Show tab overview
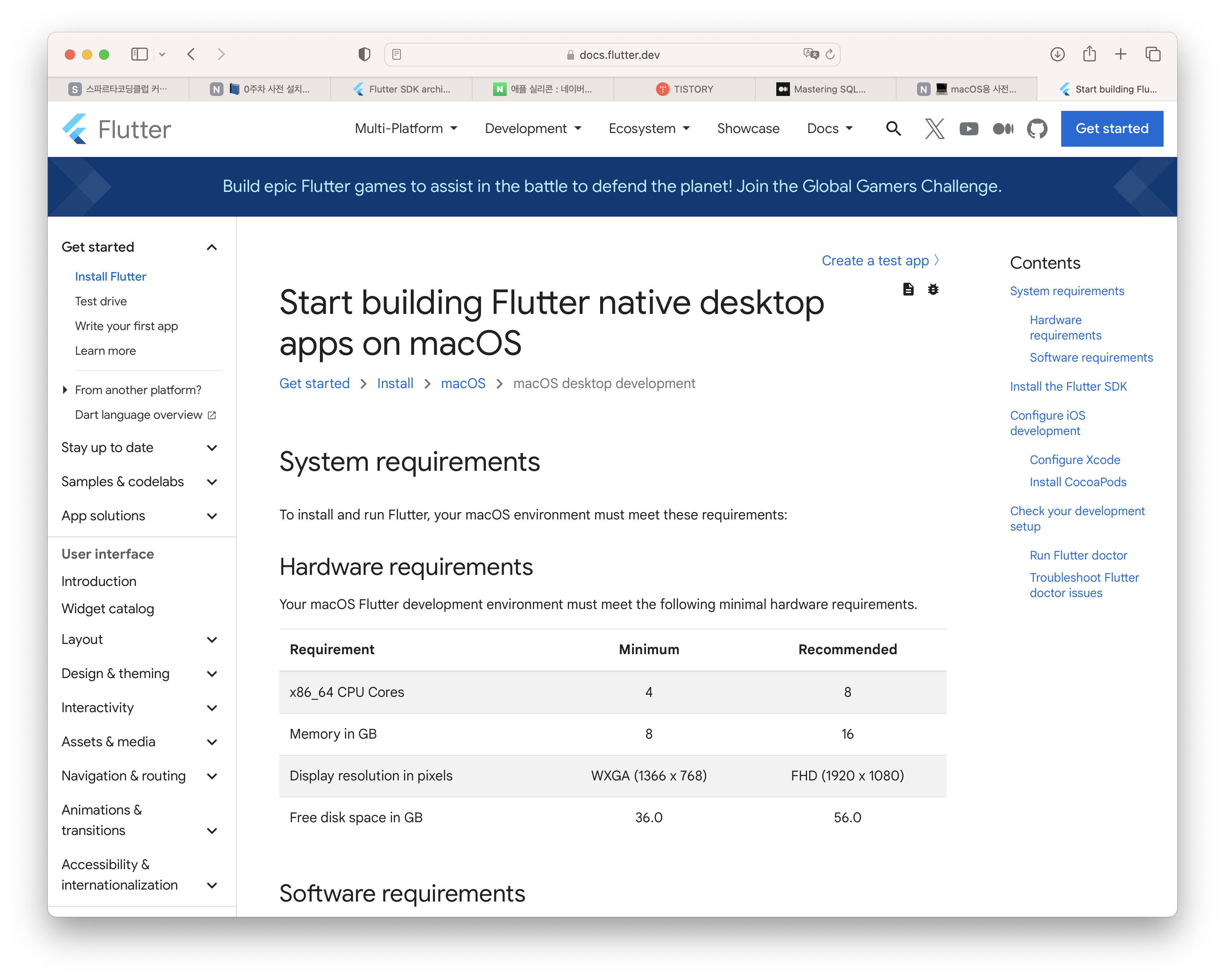 coord(1153,54)
